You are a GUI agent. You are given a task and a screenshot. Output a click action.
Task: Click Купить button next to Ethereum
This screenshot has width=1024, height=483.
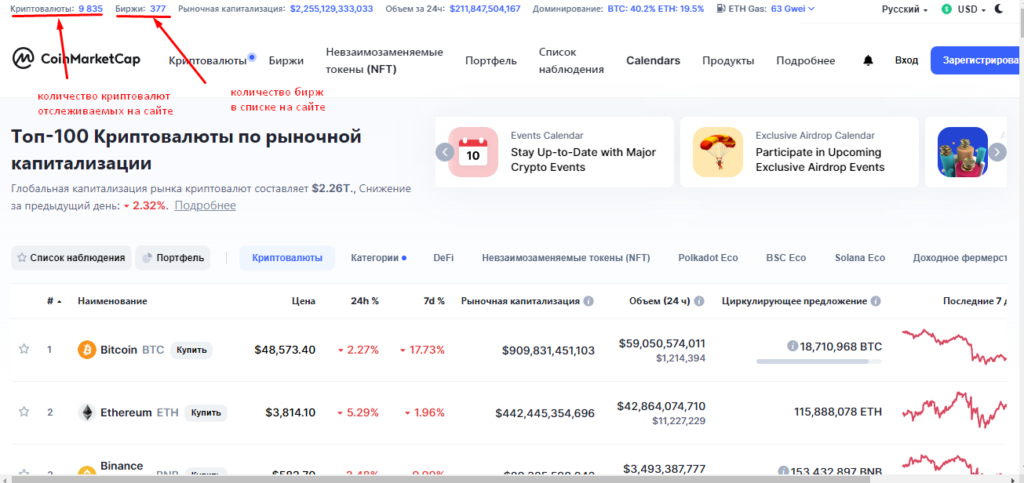click(206, 413)
